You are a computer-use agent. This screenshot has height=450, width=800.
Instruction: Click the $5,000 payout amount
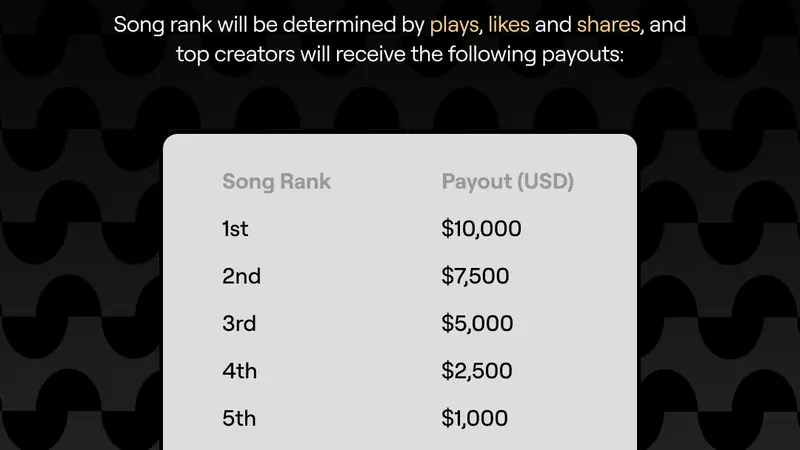[477, 324]
